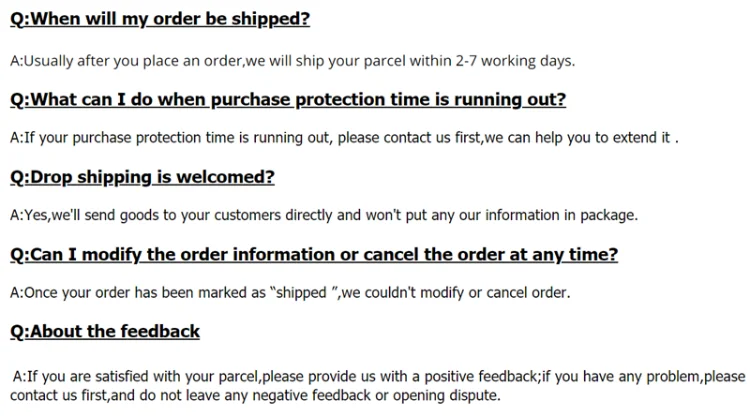Open the "Drop shipping is welcomed?" heading
Image resolution: width=750 pixels, height=416 pixels.
142,177
